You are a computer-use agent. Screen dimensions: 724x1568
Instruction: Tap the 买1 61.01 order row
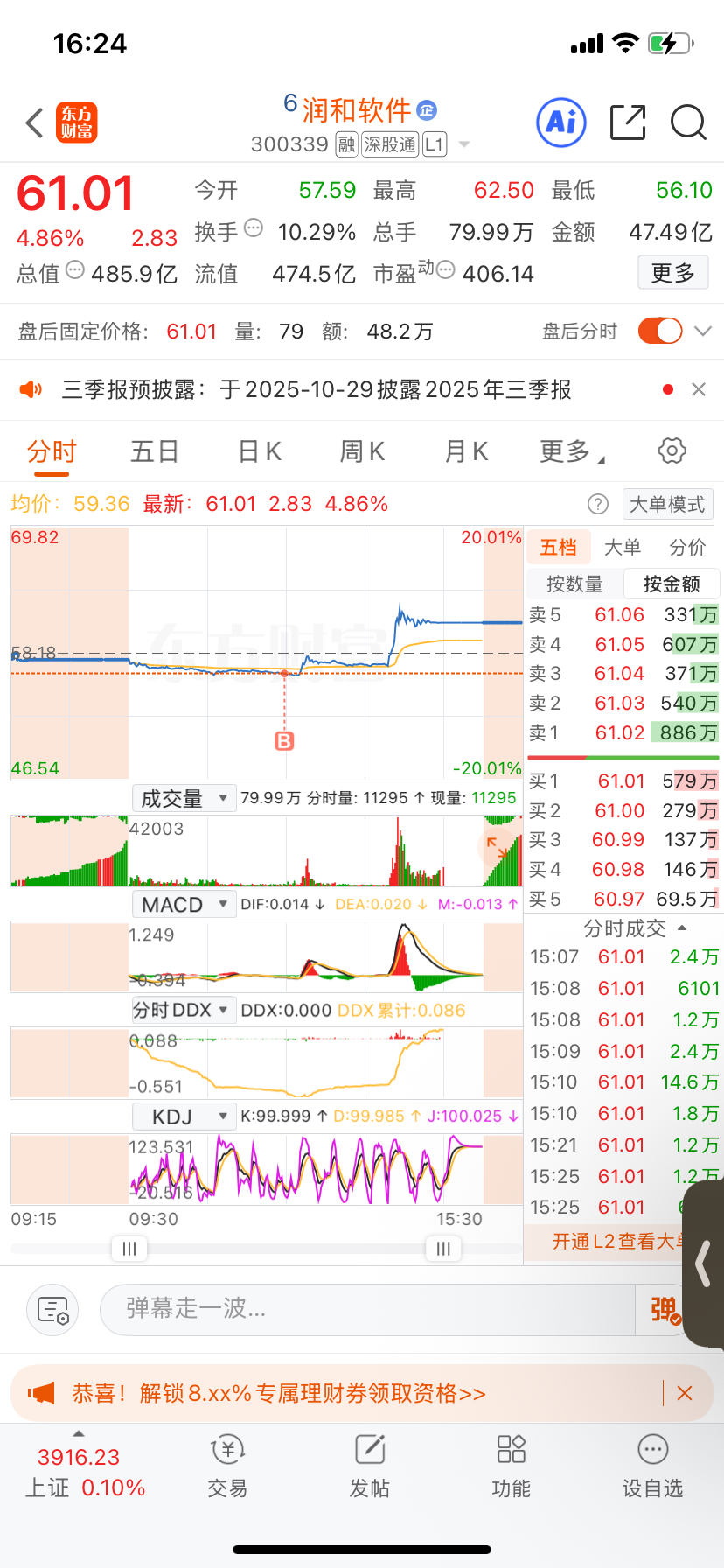[623, 780]
